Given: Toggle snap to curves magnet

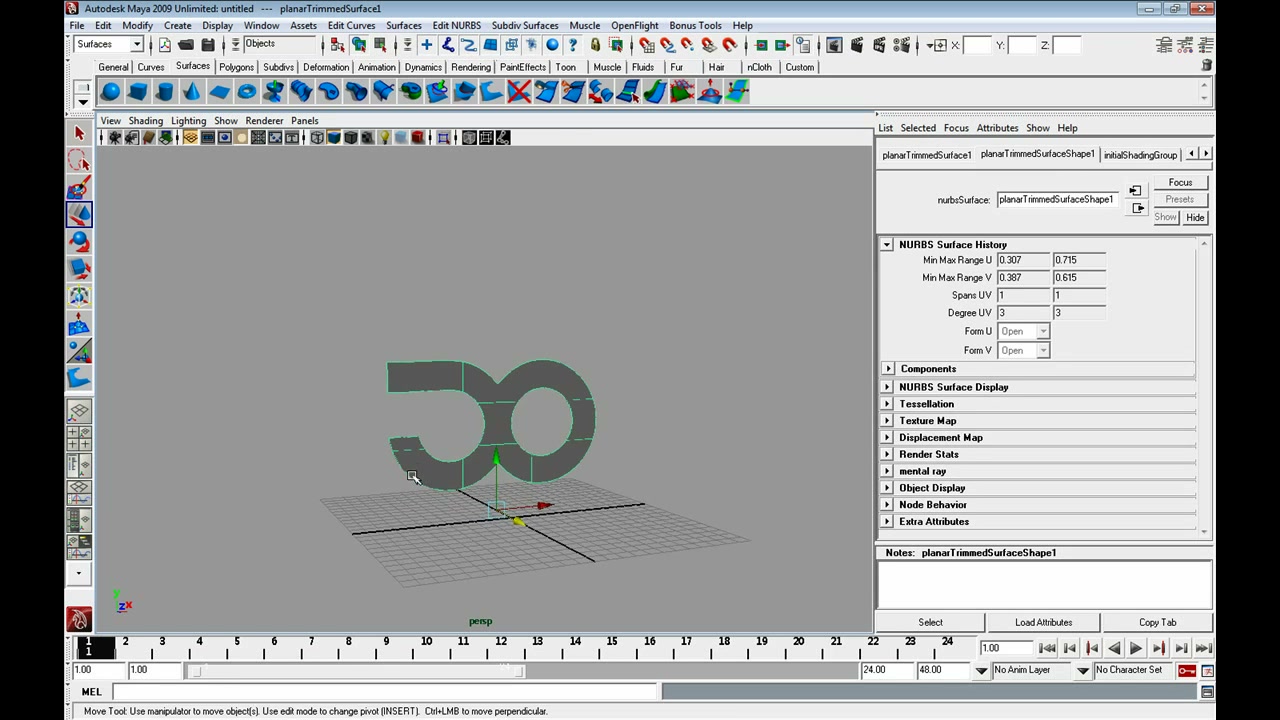Looking at the screenshot, I should point(668,45).
